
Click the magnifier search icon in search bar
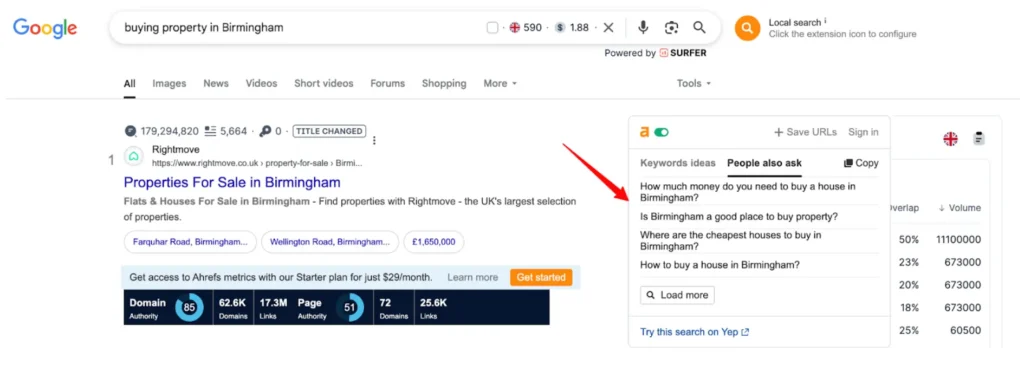(699, 27)
